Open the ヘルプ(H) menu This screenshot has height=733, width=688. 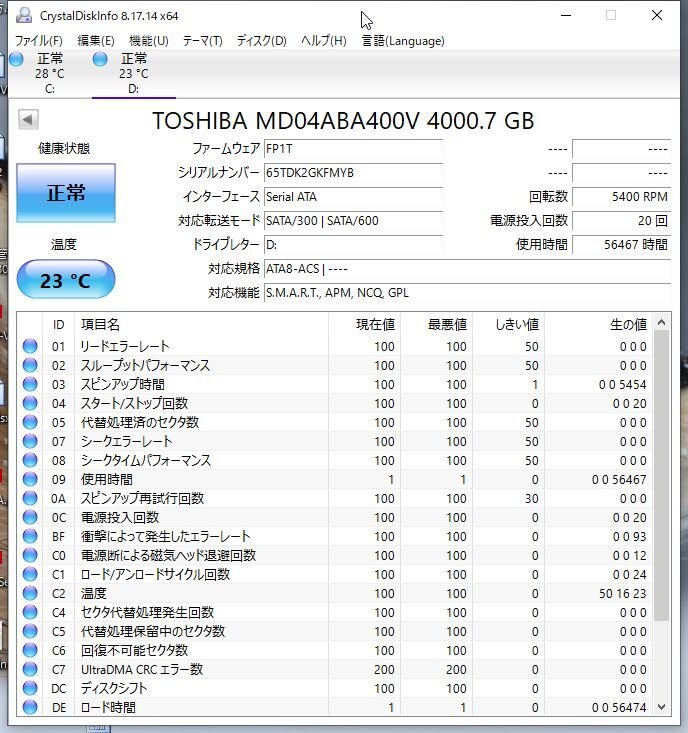click(x=323, y=41)
